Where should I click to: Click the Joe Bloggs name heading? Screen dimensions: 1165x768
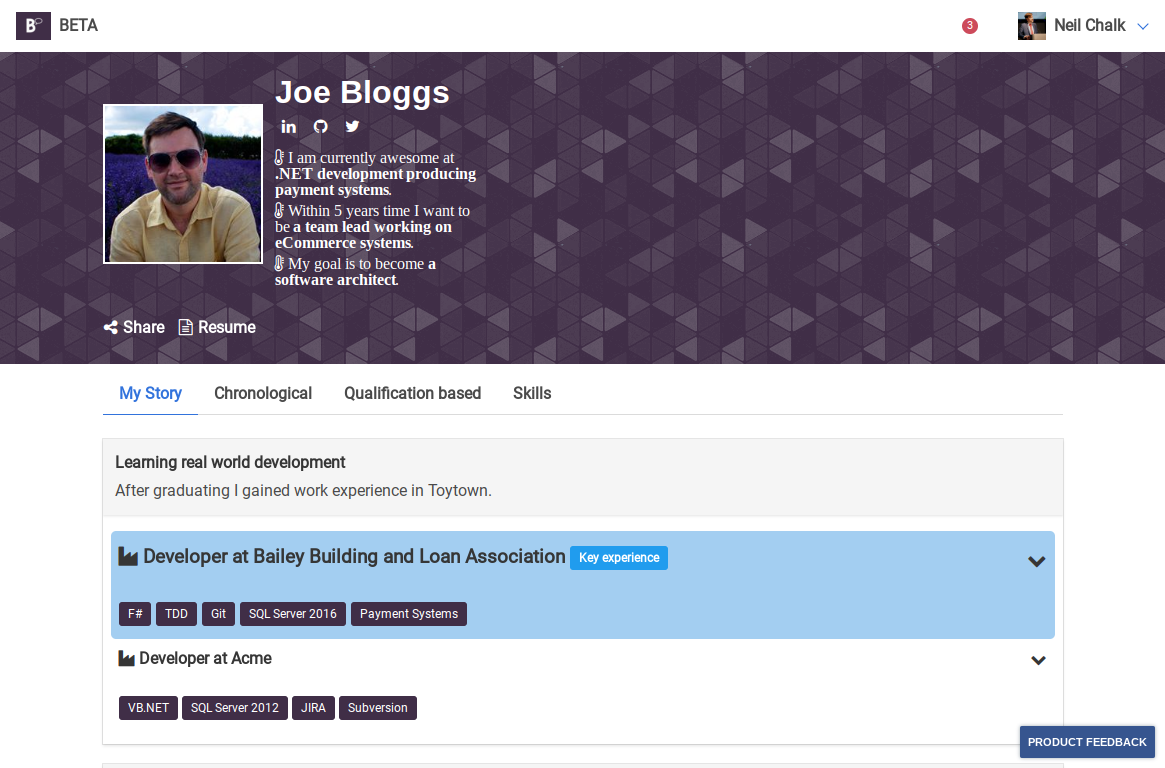pos(362,93)
